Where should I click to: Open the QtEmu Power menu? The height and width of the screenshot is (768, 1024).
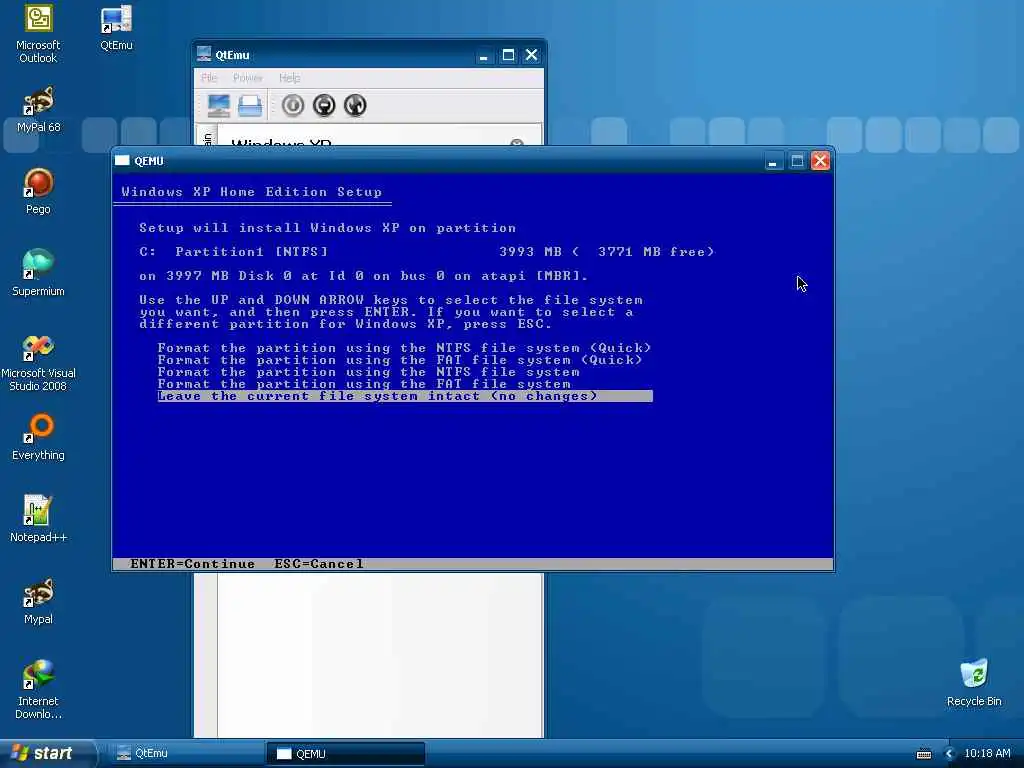tap(248, 78)
